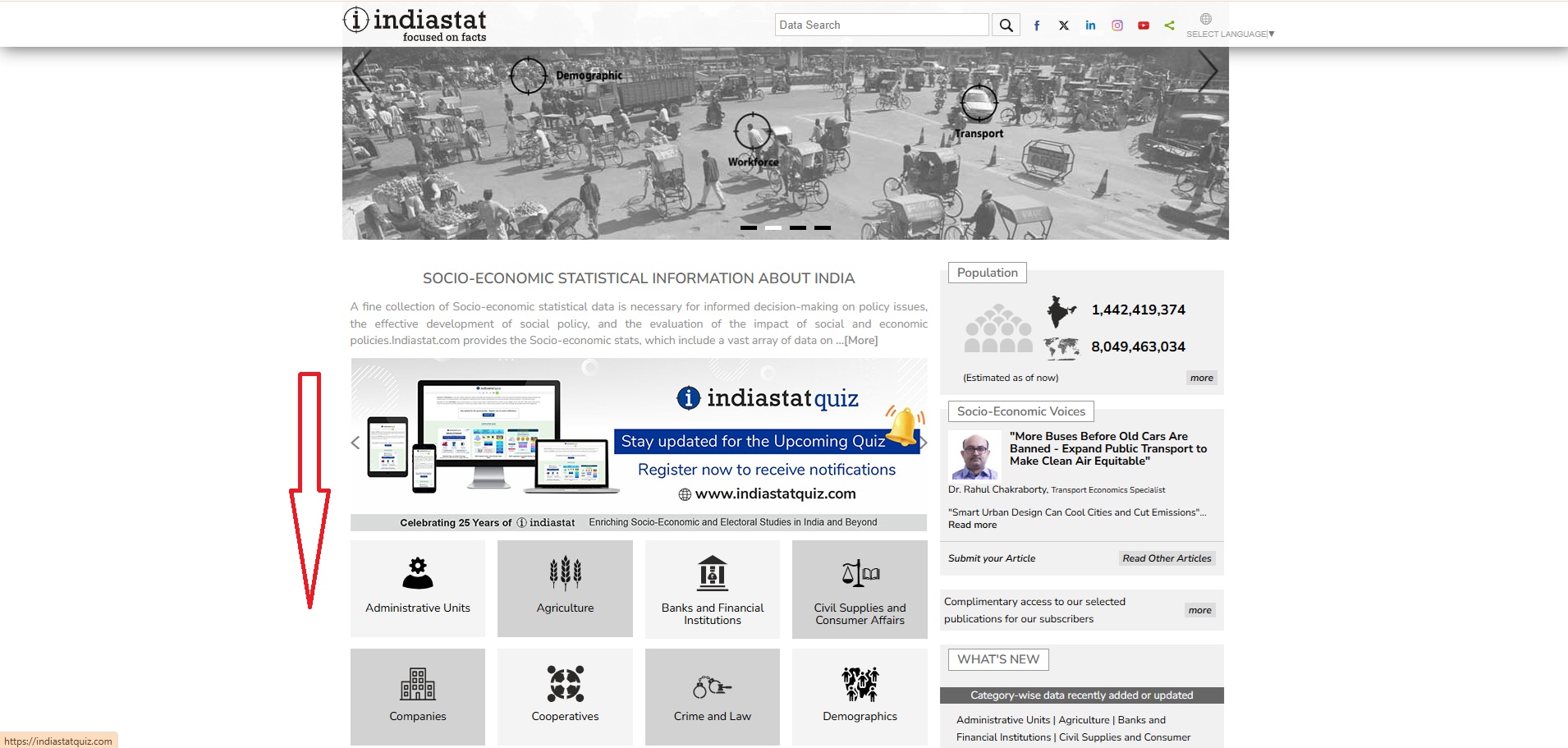The image size is (1568, 748).
Task: Open the Instagram icon
Action: 1117,25
